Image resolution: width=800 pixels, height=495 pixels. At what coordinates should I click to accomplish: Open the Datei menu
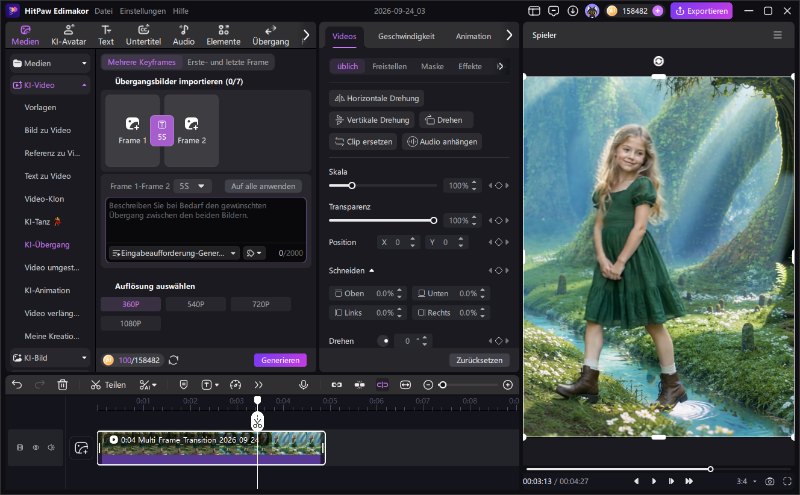click(x=104, y=11)
